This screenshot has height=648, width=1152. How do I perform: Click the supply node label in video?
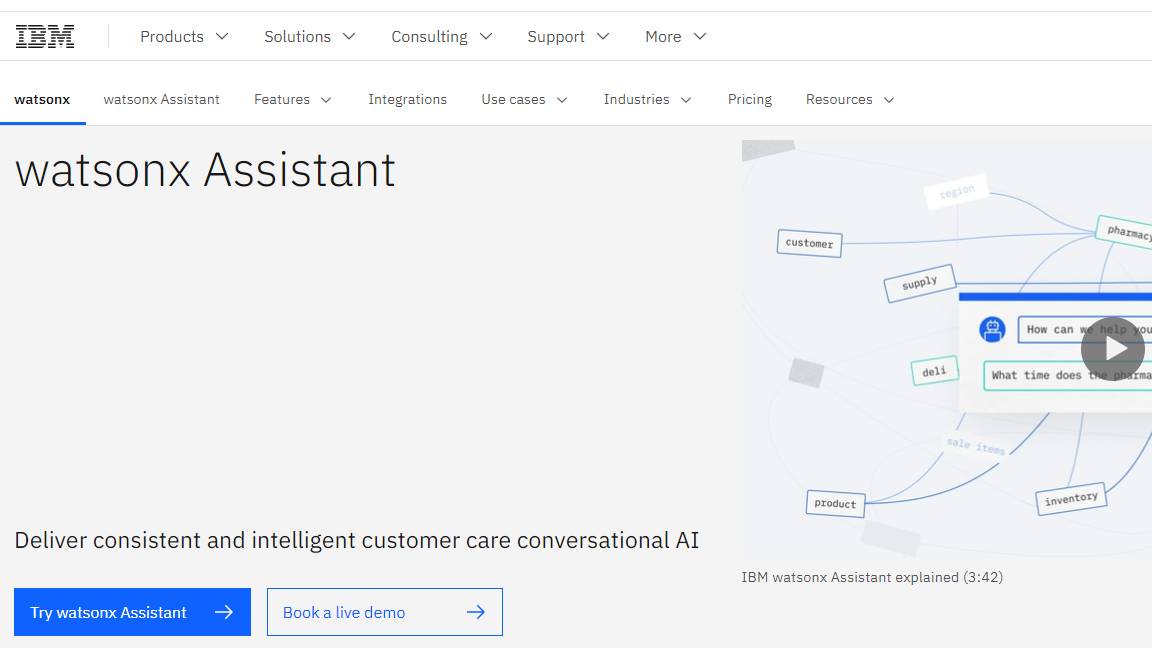pyautogui.click(x=920, y=283)
